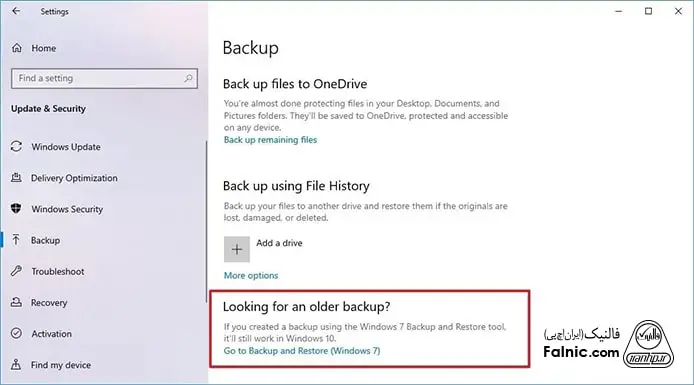Click the Recovery icon in sidebar
Image resolution: width=694 pixels, height=385 pixels.
coord(16,302)
